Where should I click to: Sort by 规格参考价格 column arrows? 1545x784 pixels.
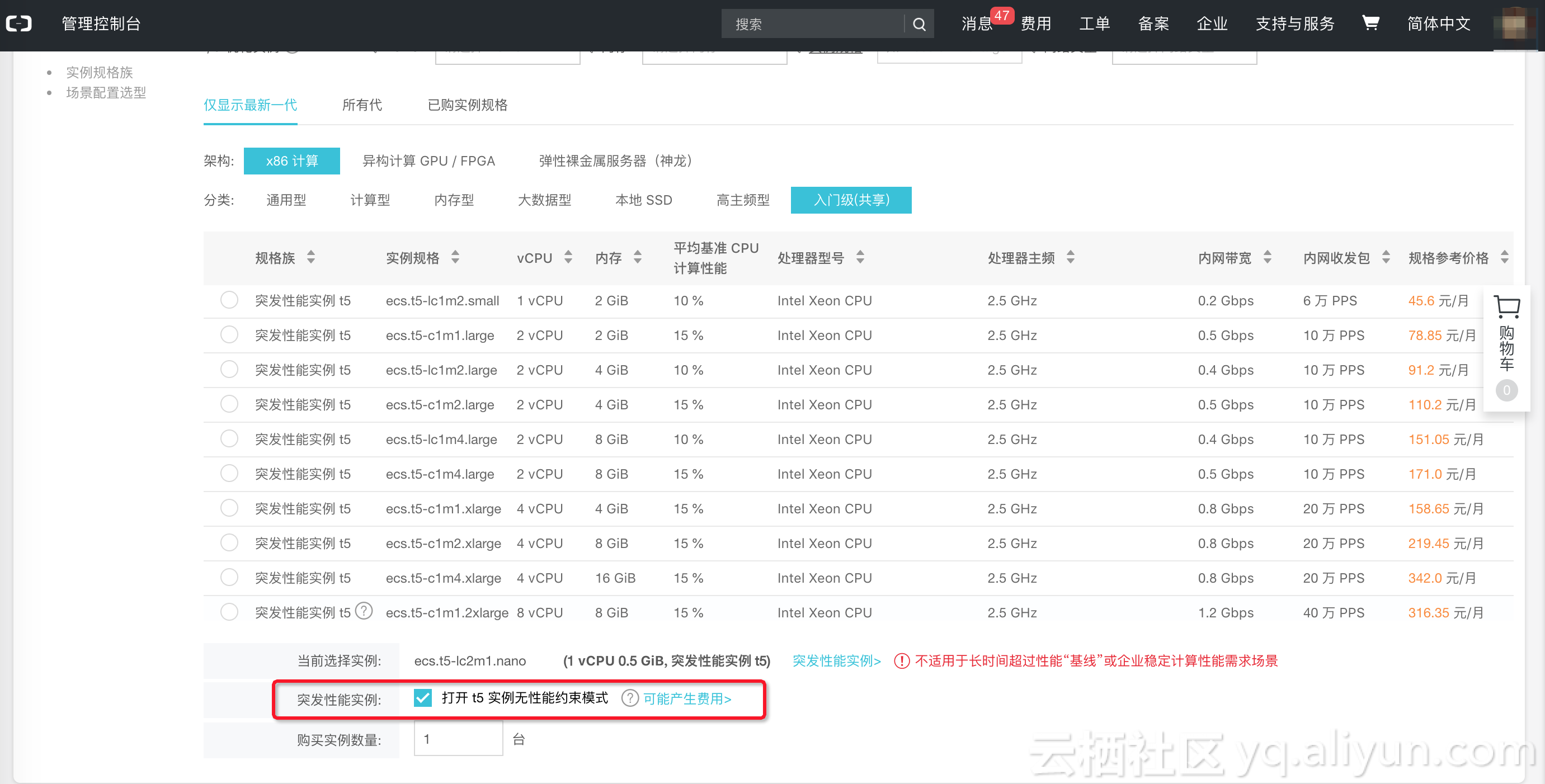(1504, 258)
